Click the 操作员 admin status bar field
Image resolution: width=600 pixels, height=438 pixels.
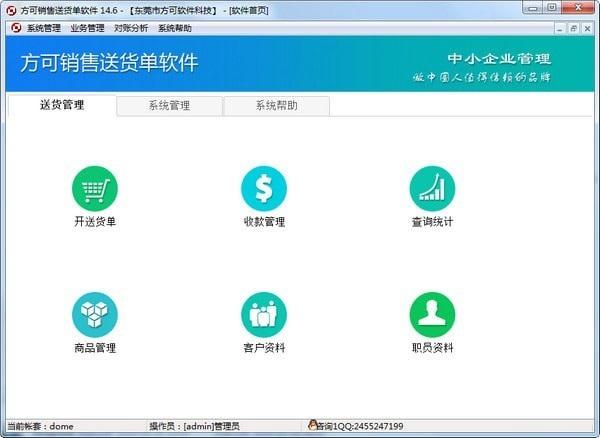194,426
